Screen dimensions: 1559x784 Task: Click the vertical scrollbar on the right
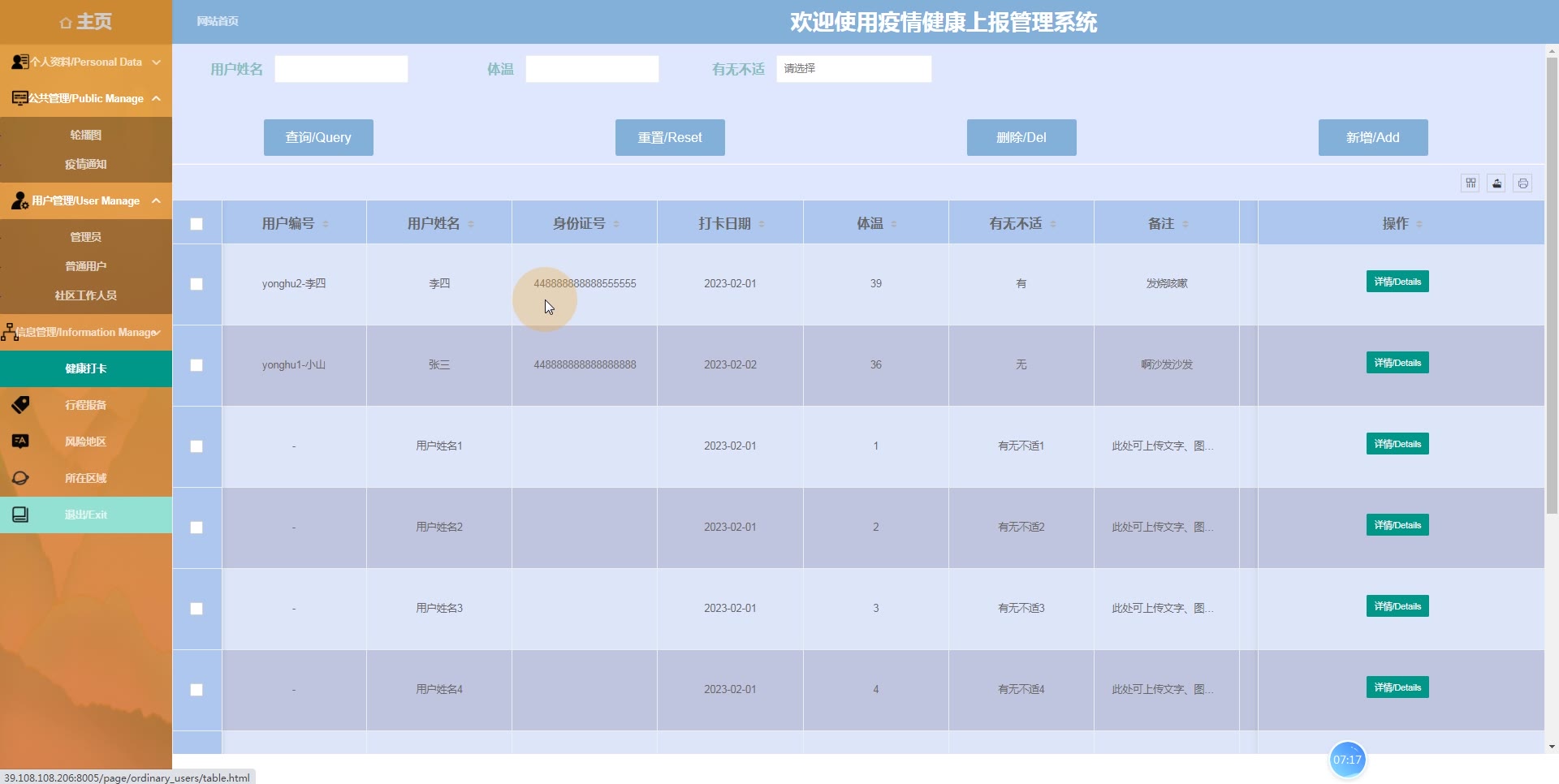click(1552, 284)
